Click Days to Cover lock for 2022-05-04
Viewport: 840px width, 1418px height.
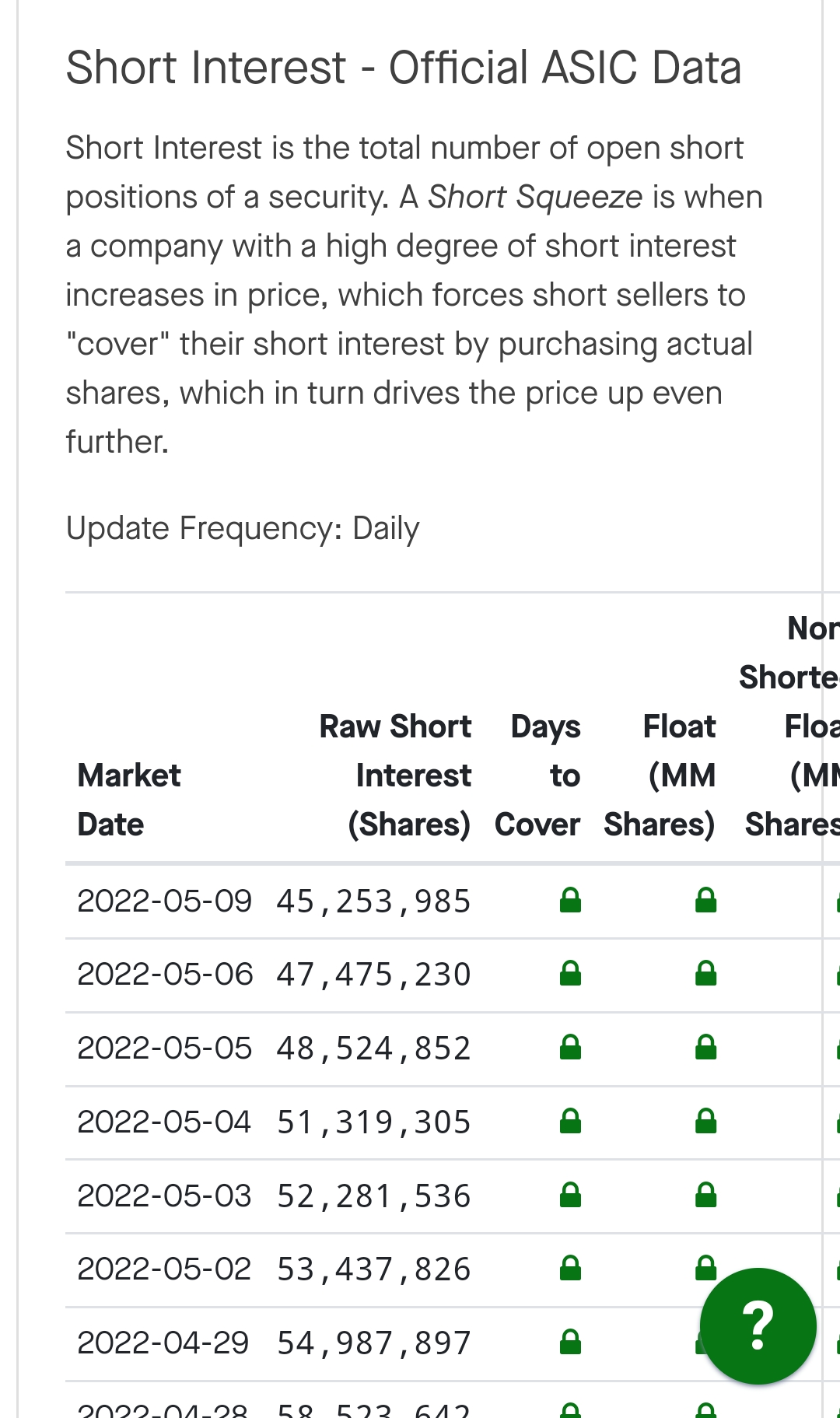(571, 1121)
